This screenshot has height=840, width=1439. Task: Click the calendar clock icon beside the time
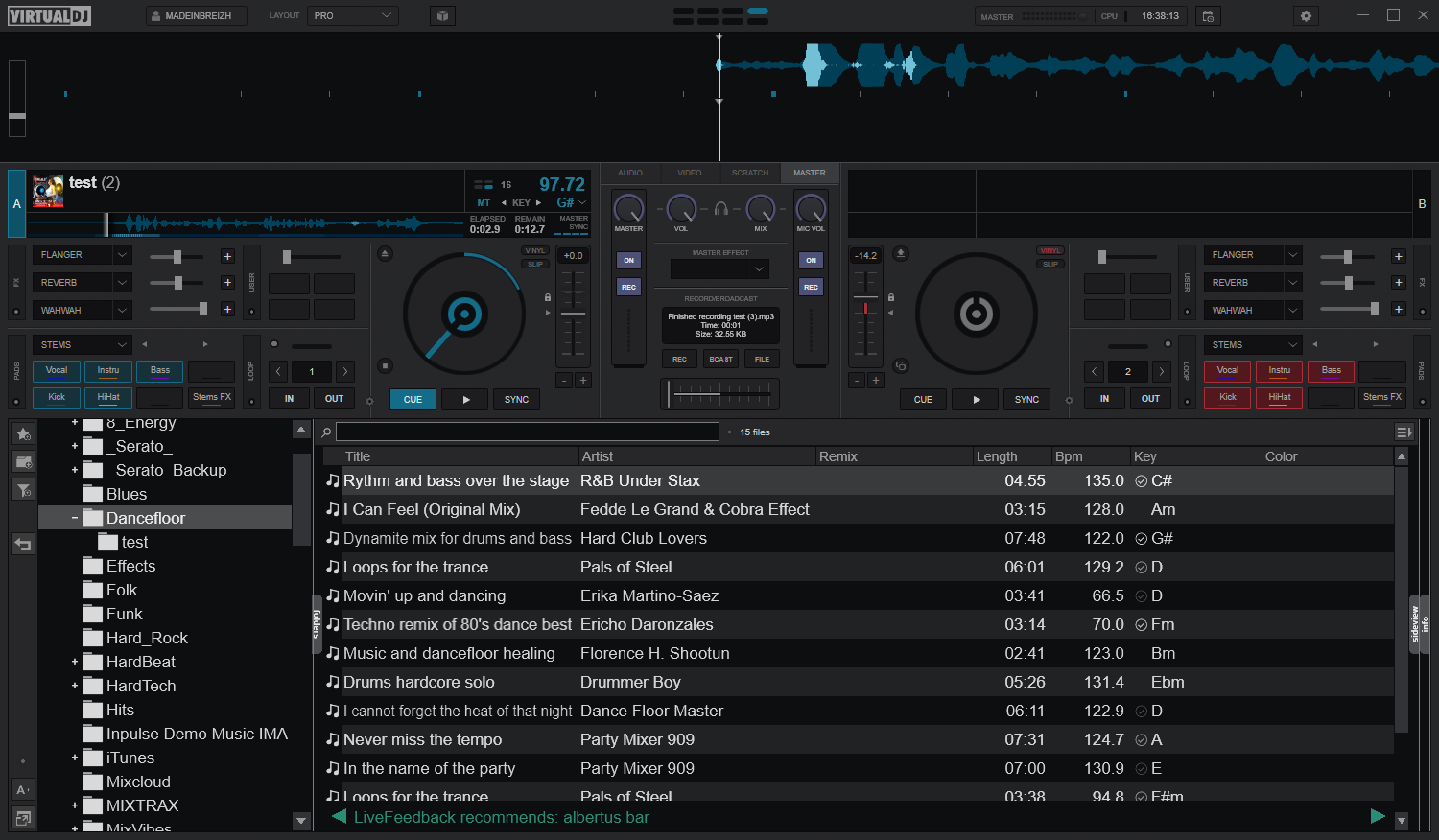click(1208, 16)
